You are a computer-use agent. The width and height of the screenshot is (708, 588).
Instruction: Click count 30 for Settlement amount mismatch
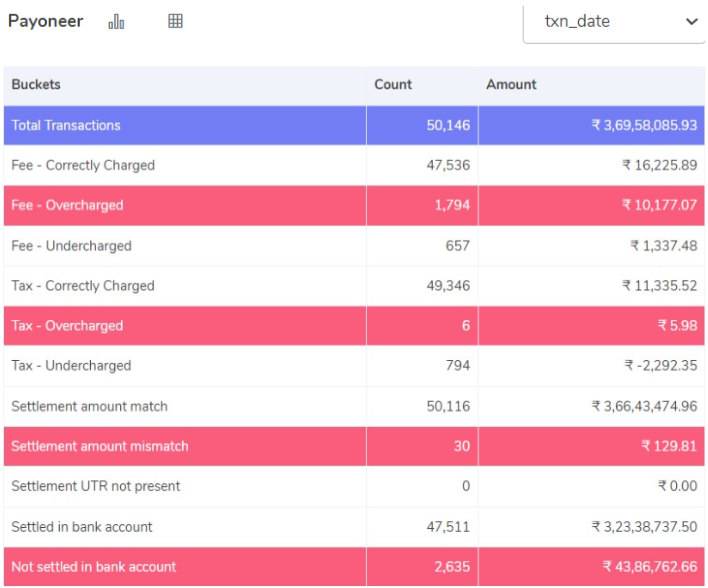pyautogui.click(x=462, y=446)
